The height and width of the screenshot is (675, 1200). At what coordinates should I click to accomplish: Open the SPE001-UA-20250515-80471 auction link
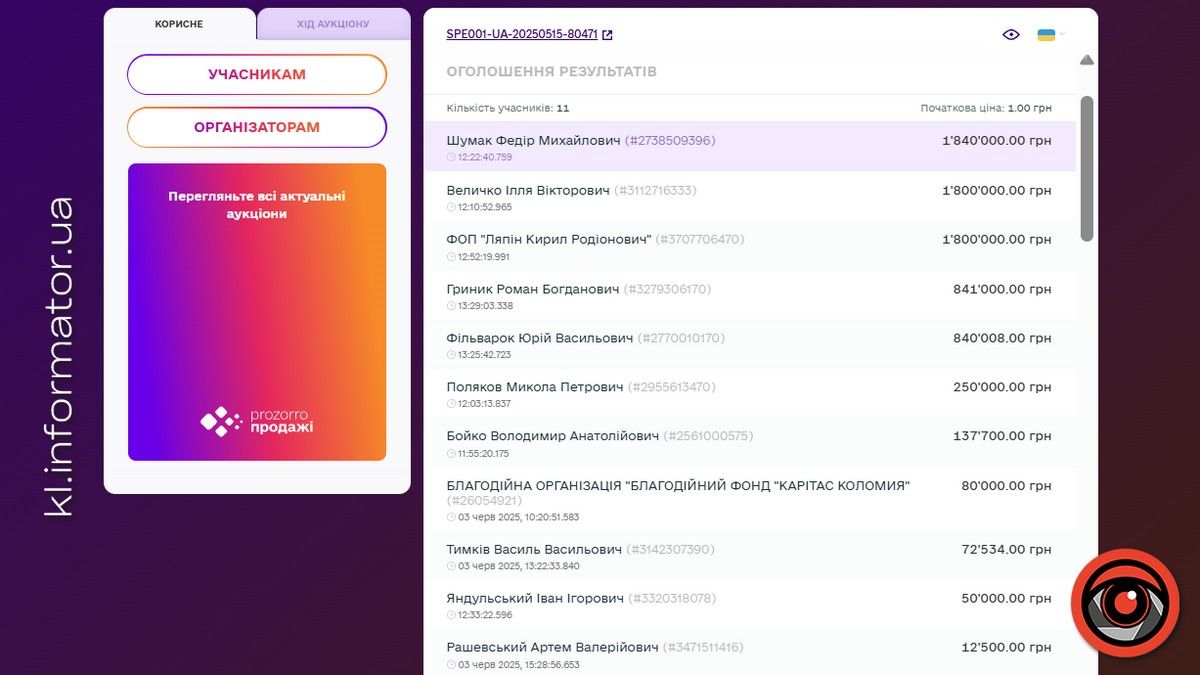[x=520, y=33]
